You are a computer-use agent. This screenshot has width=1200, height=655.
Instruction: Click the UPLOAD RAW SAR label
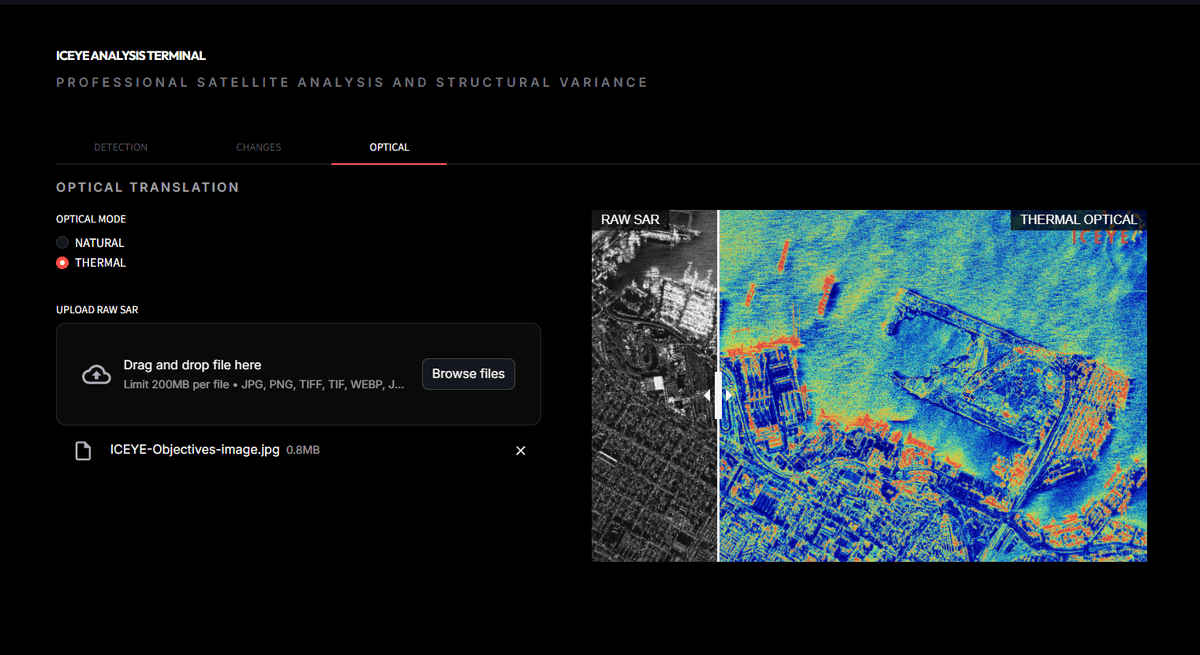click(x=97, y=310)
